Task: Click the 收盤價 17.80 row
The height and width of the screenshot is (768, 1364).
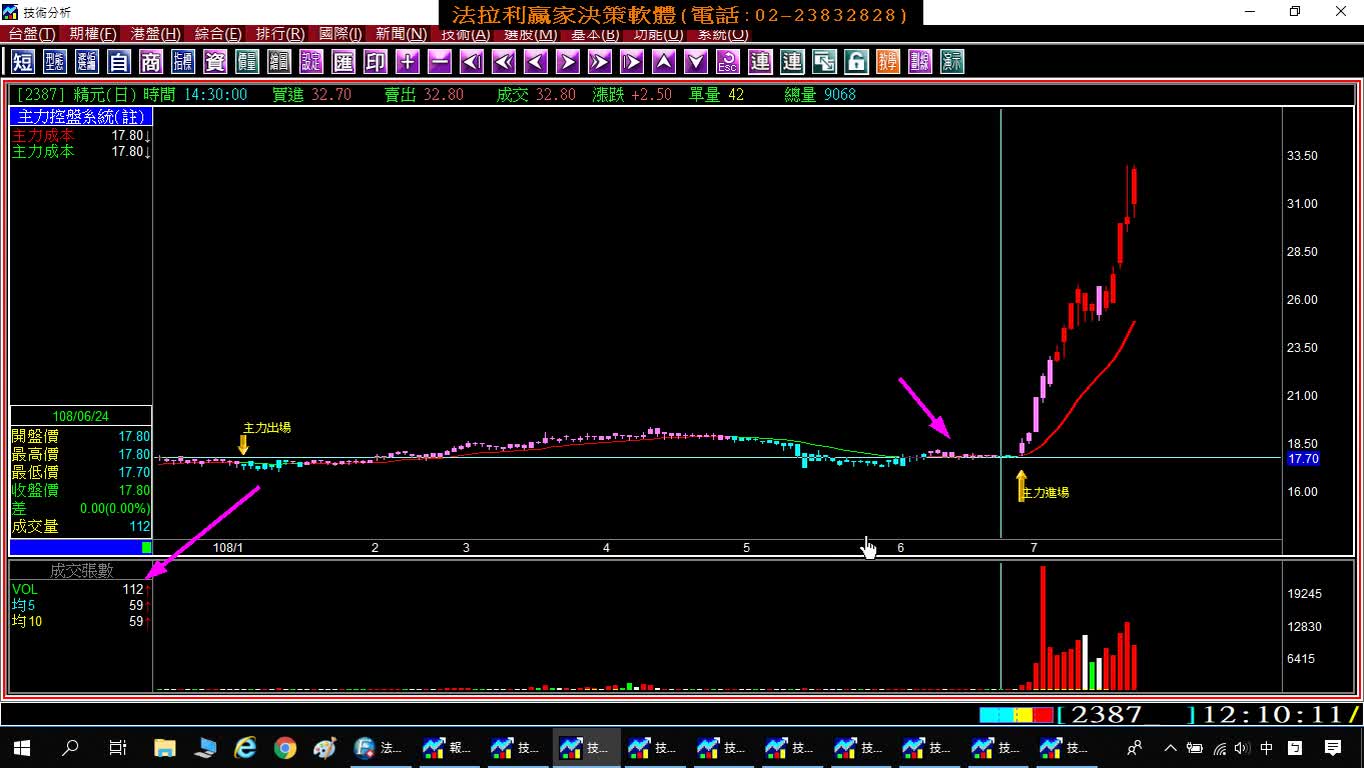Action: (81, 490)
